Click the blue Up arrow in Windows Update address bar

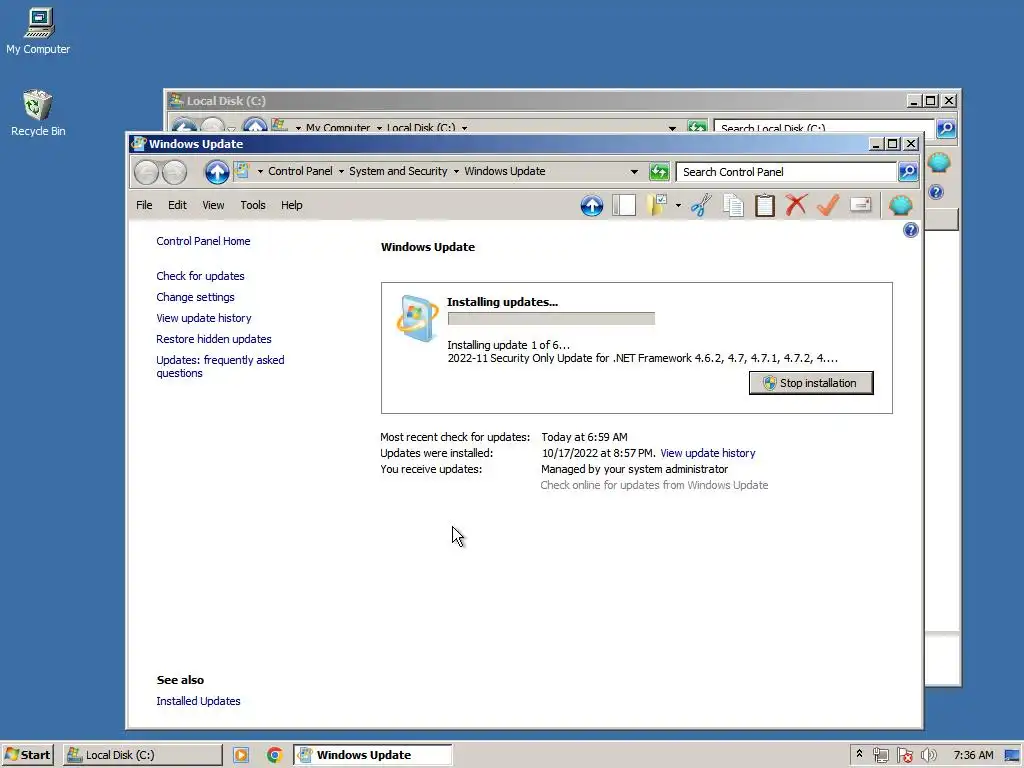click(217, 172)
